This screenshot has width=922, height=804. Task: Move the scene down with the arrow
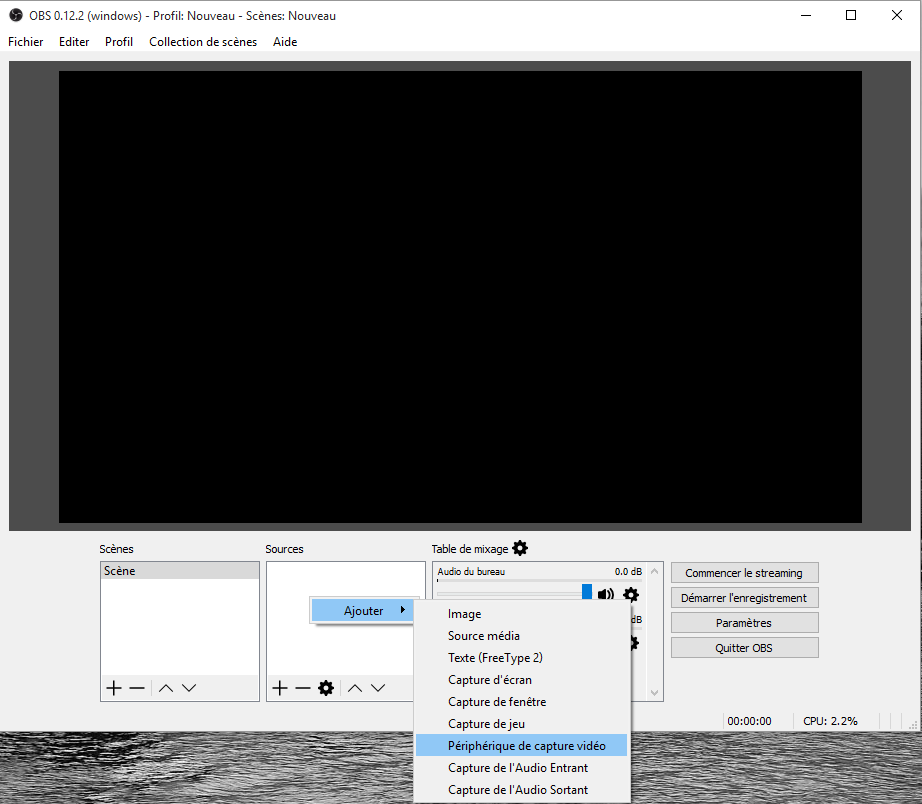pyautogui.click(x=189, y=688)
